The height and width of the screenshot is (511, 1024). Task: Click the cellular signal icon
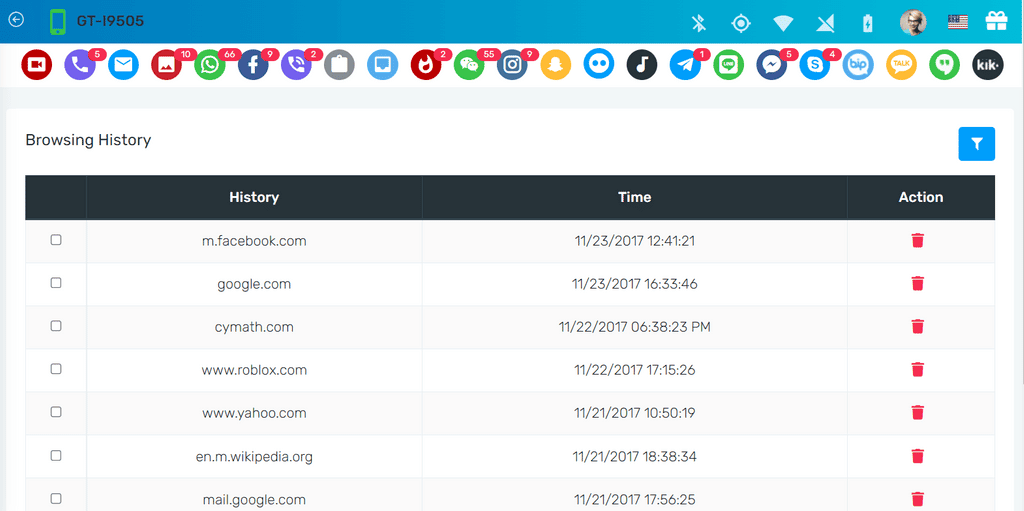click(x=825, y=24)
